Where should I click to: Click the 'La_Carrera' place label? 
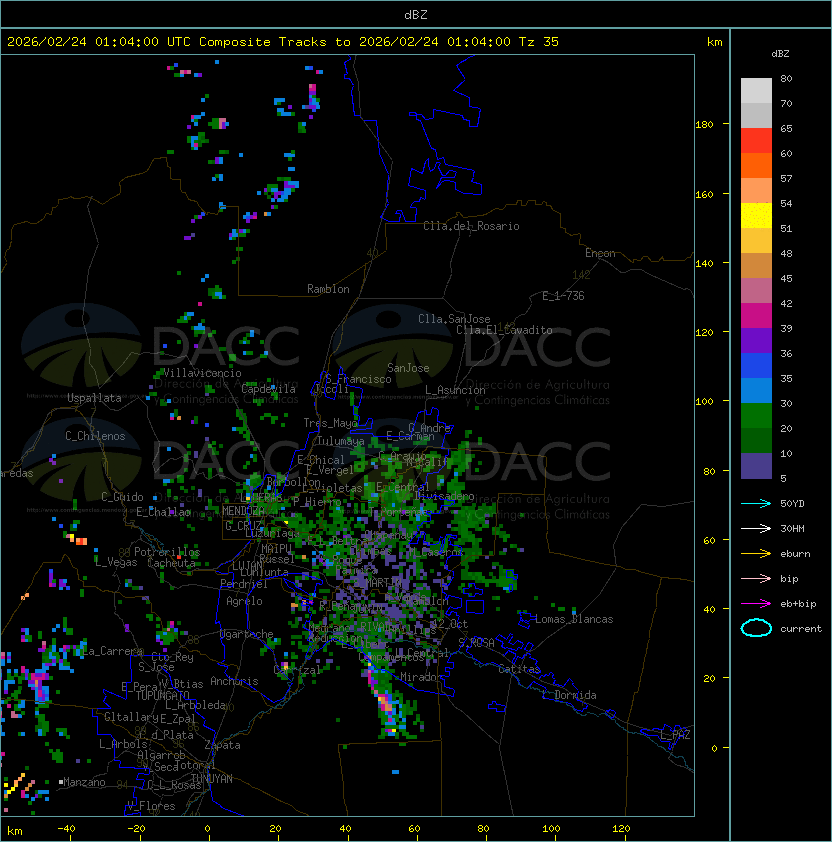(x=113, y=651)
